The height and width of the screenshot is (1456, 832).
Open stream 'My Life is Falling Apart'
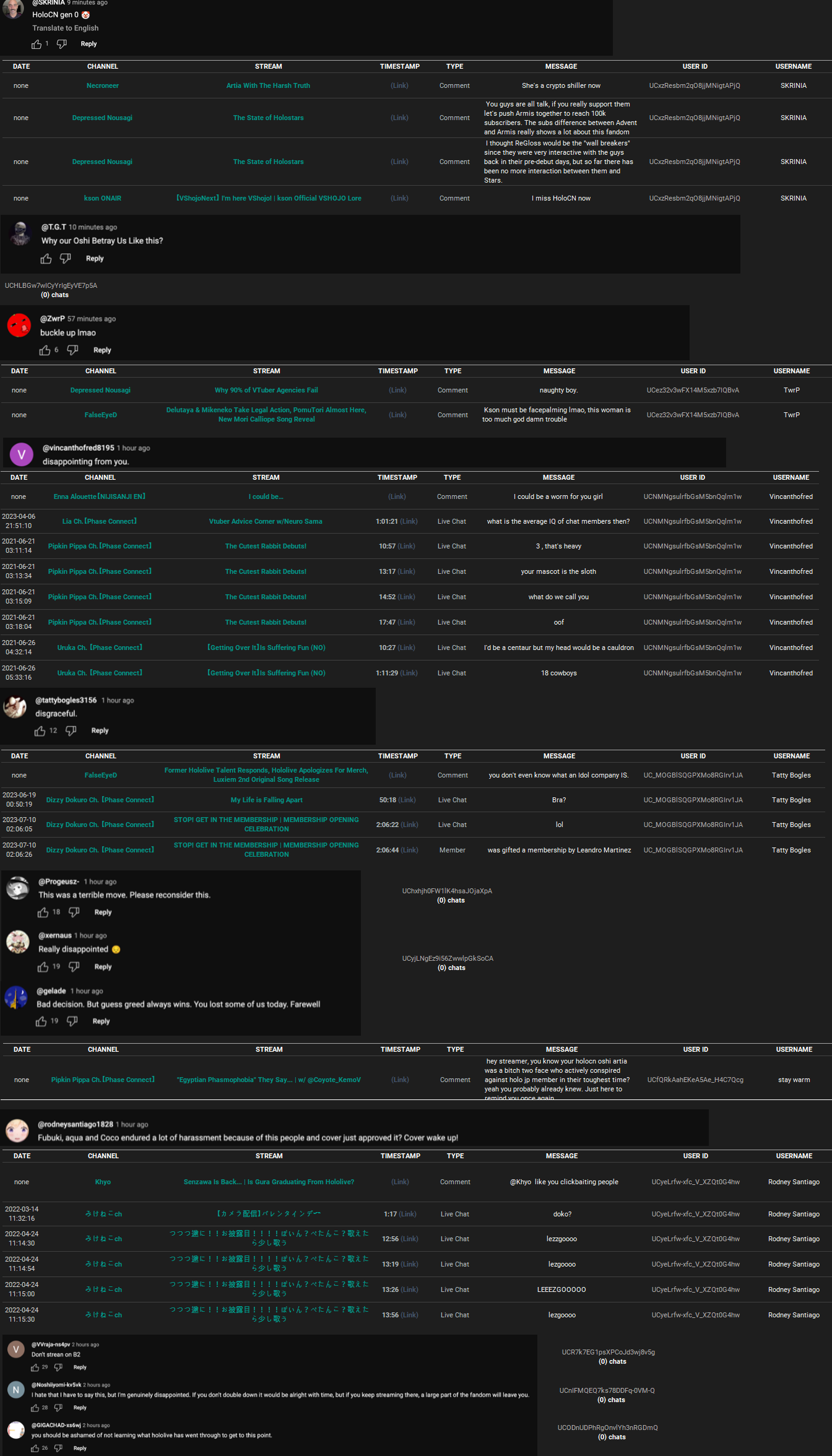coord(267,800)
